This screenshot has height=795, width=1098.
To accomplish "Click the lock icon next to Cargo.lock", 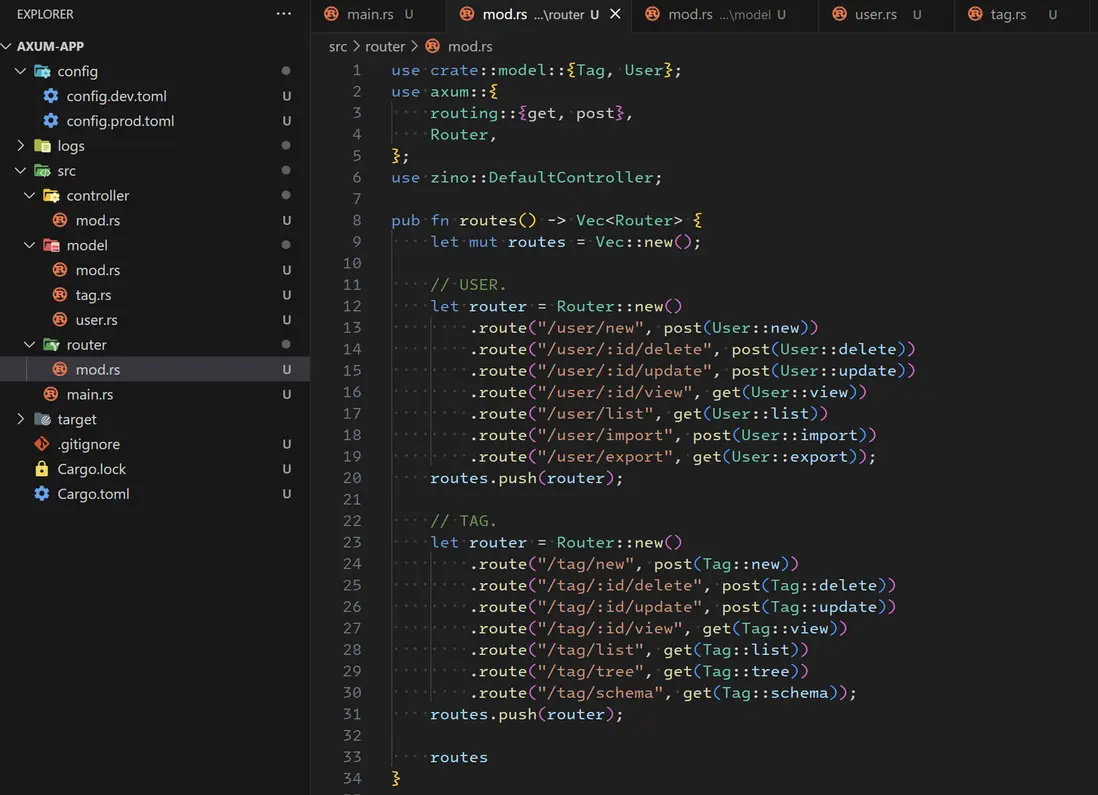I will tap(42, 469).
